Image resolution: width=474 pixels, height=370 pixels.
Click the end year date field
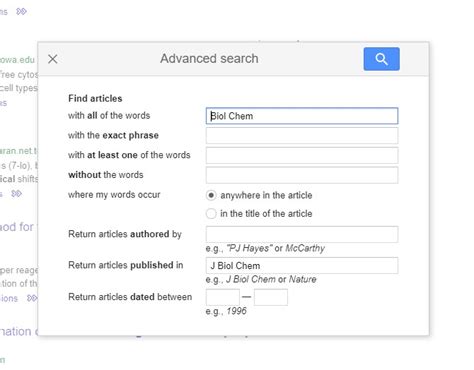pos(271,297)
